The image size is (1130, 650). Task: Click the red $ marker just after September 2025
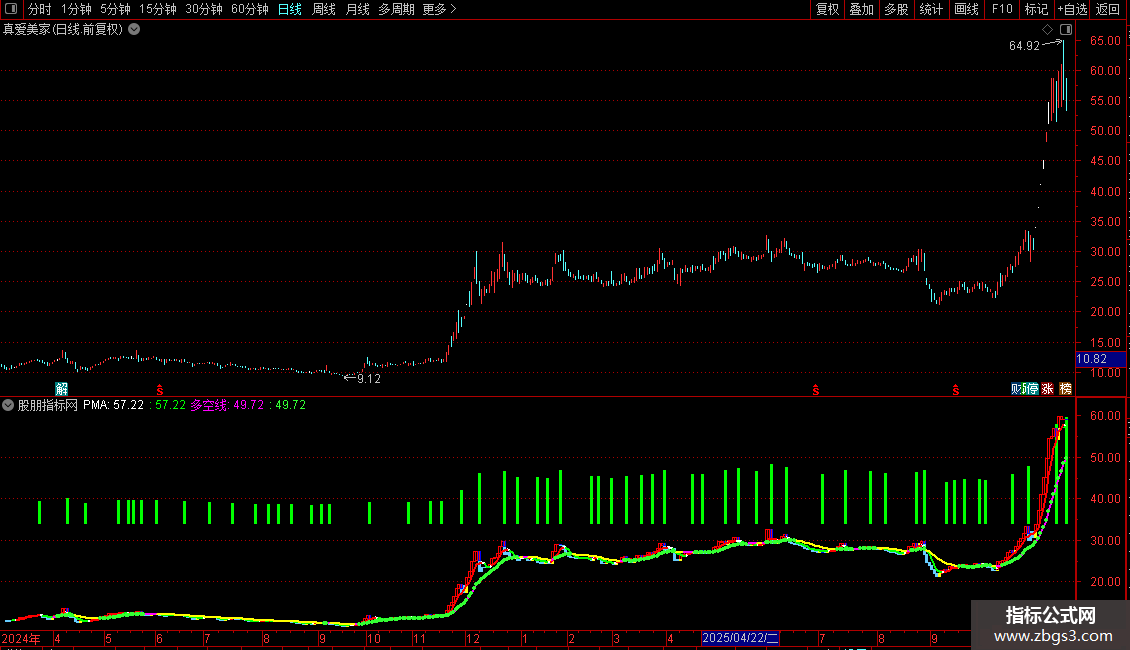tap(956, 390)
